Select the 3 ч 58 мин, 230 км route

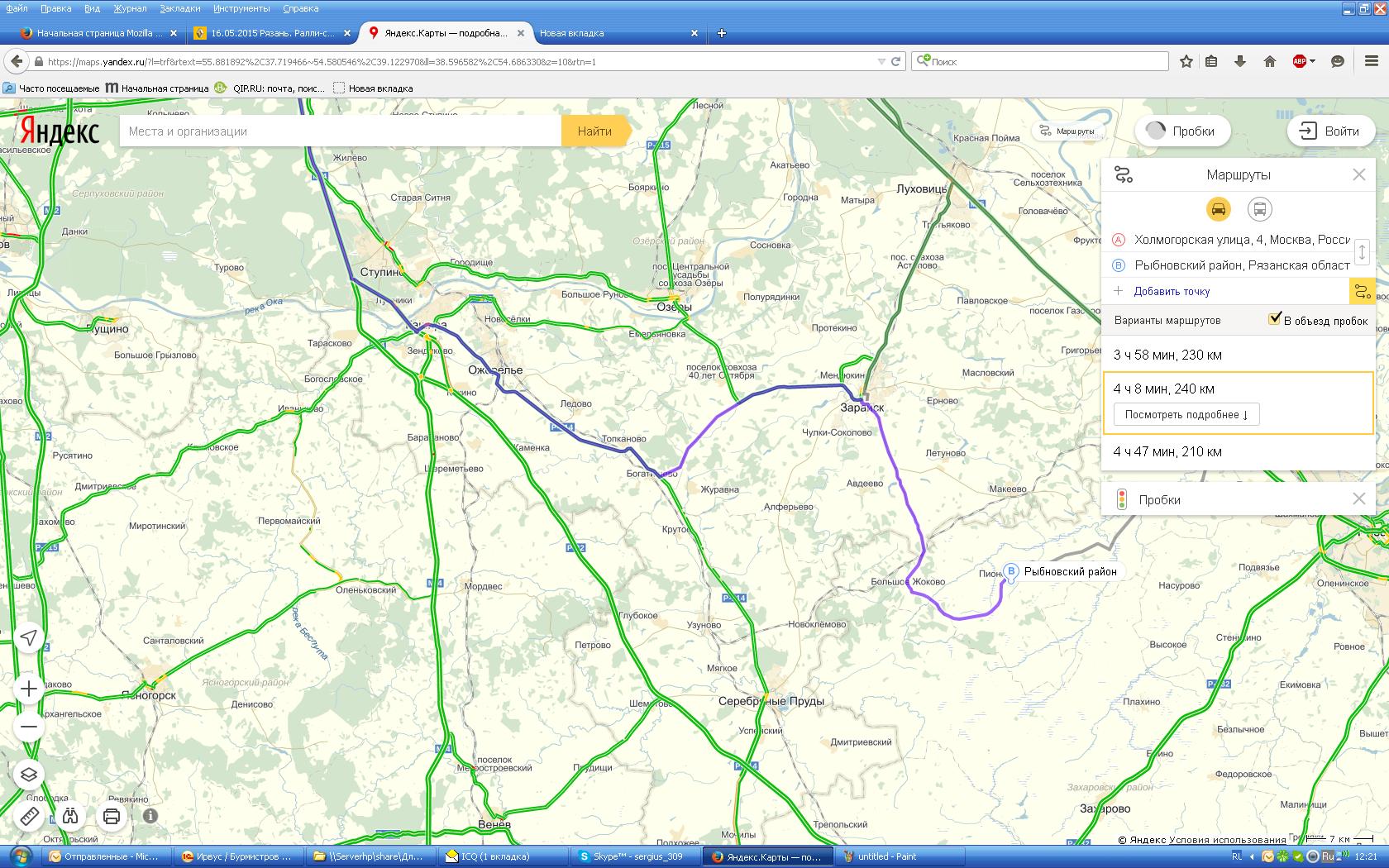tap(1167, 355)
